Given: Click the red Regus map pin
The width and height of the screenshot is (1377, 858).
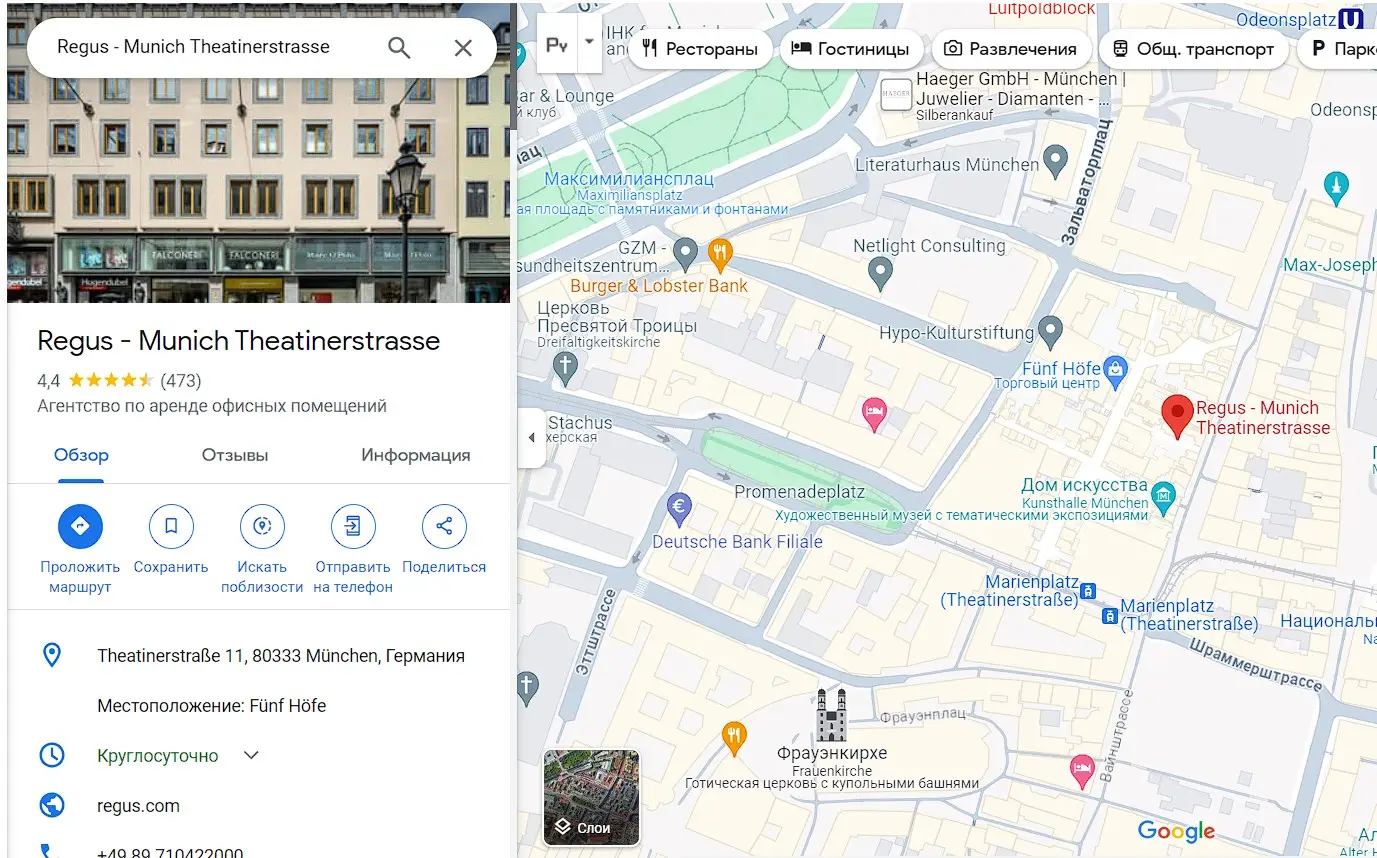Looking at the screenshot, I should 1178,416.
